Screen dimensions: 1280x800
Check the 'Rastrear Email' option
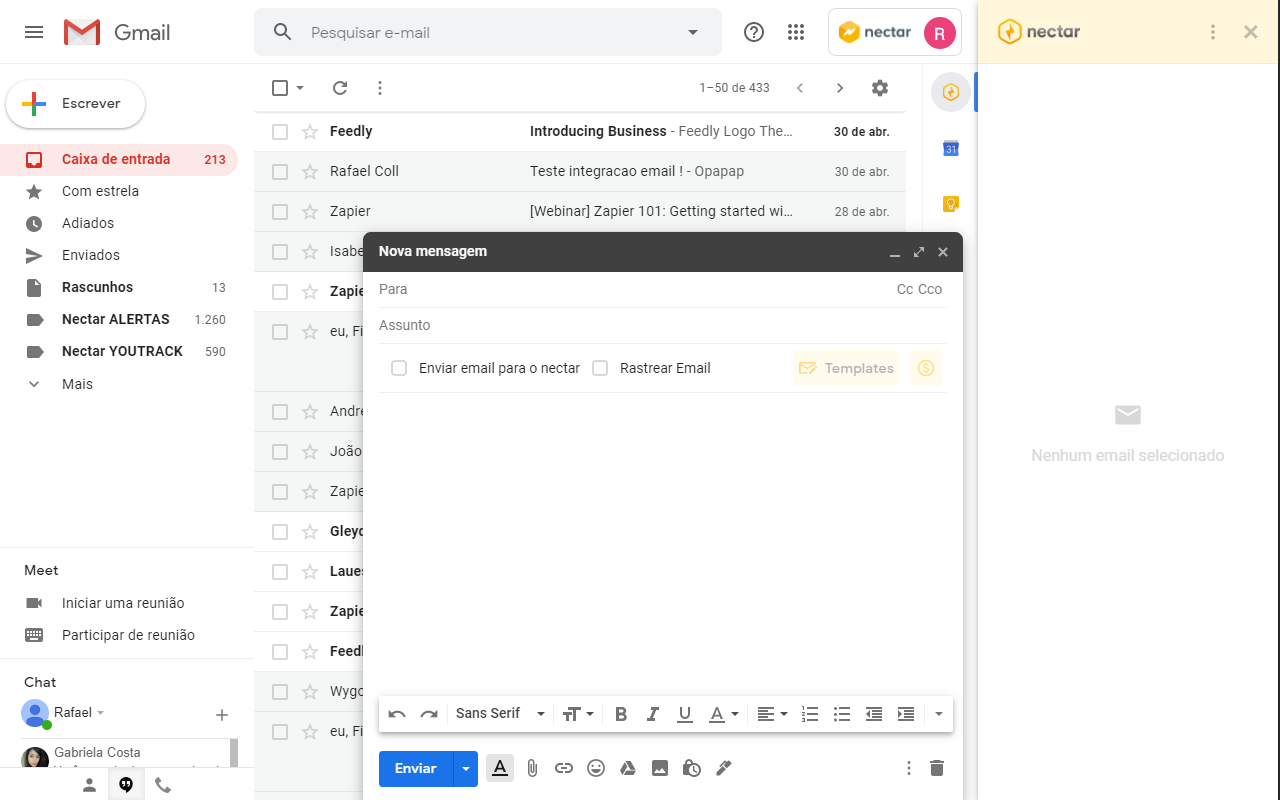(x=600, y=368)
